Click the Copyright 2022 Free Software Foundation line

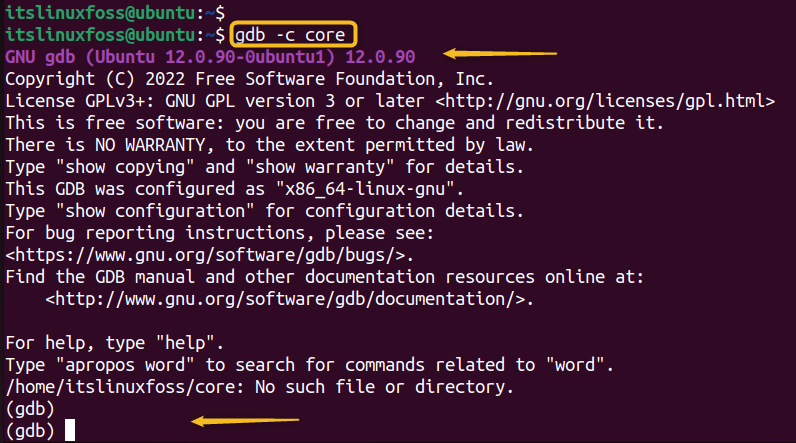(249, 79)
